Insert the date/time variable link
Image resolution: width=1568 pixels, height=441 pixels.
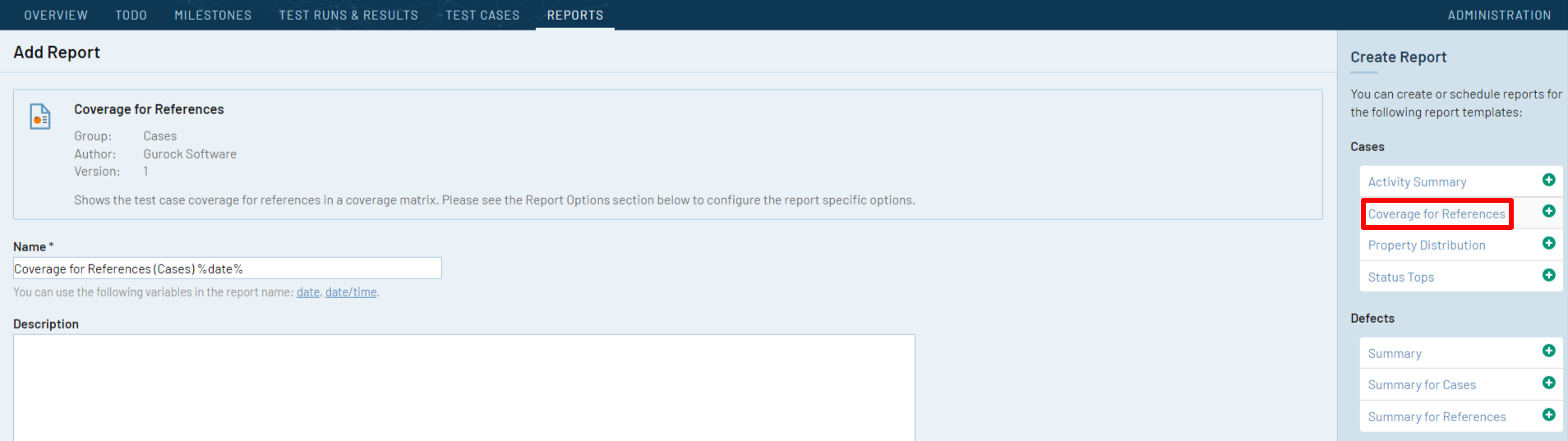click(x=351, y=292)
